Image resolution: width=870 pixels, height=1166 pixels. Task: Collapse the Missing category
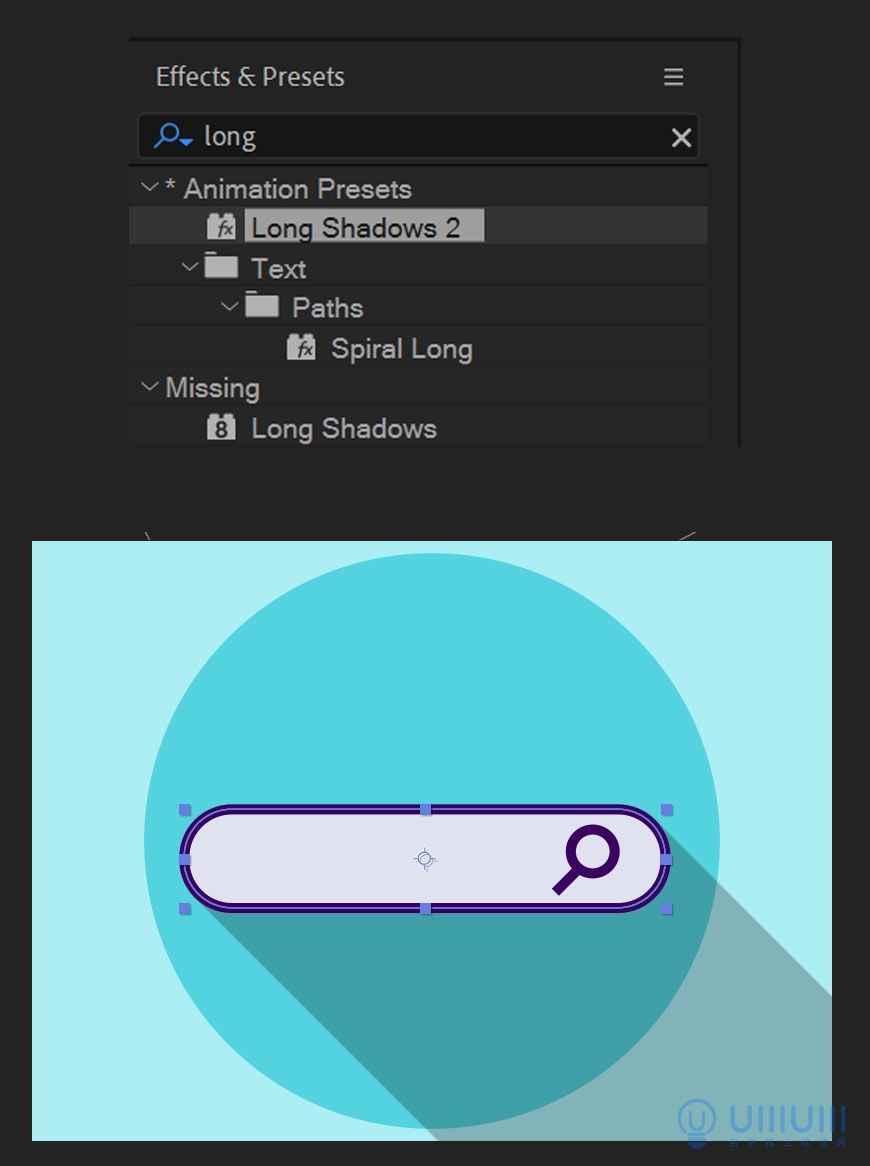[149, 387]
